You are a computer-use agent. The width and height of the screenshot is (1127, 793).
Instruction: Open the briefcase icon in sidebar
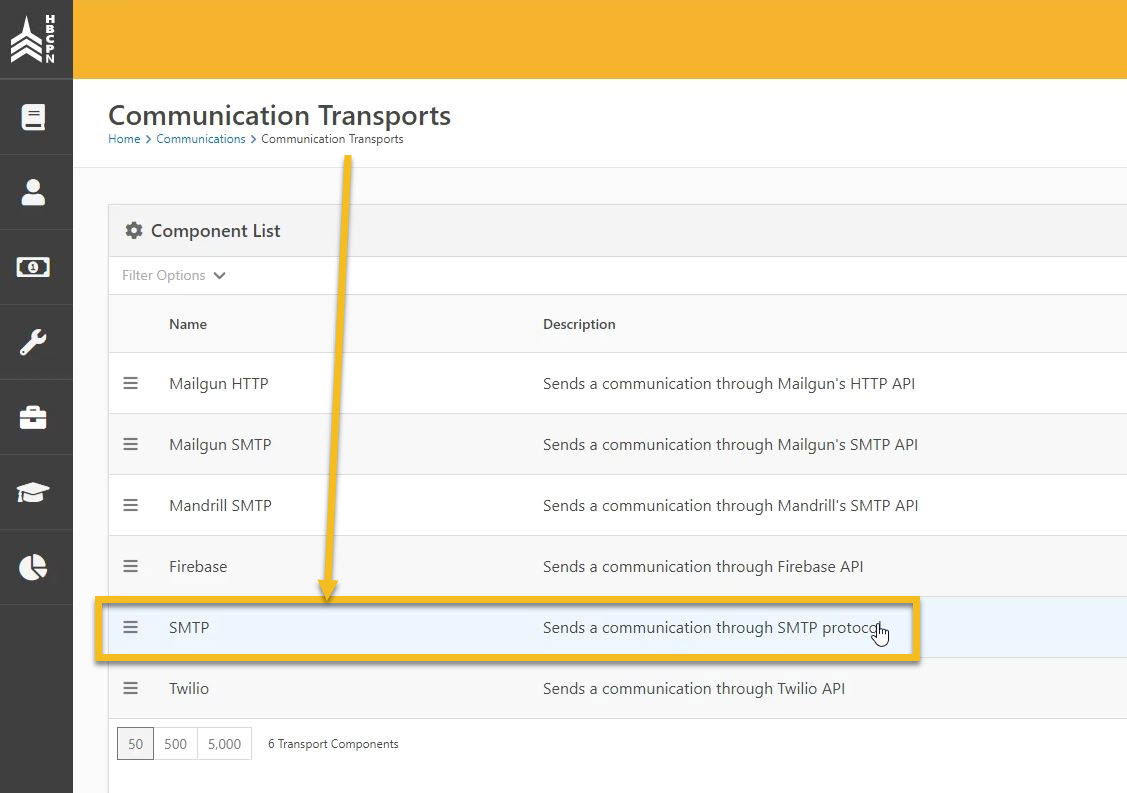pyautogui.click(x=33, y=417)
